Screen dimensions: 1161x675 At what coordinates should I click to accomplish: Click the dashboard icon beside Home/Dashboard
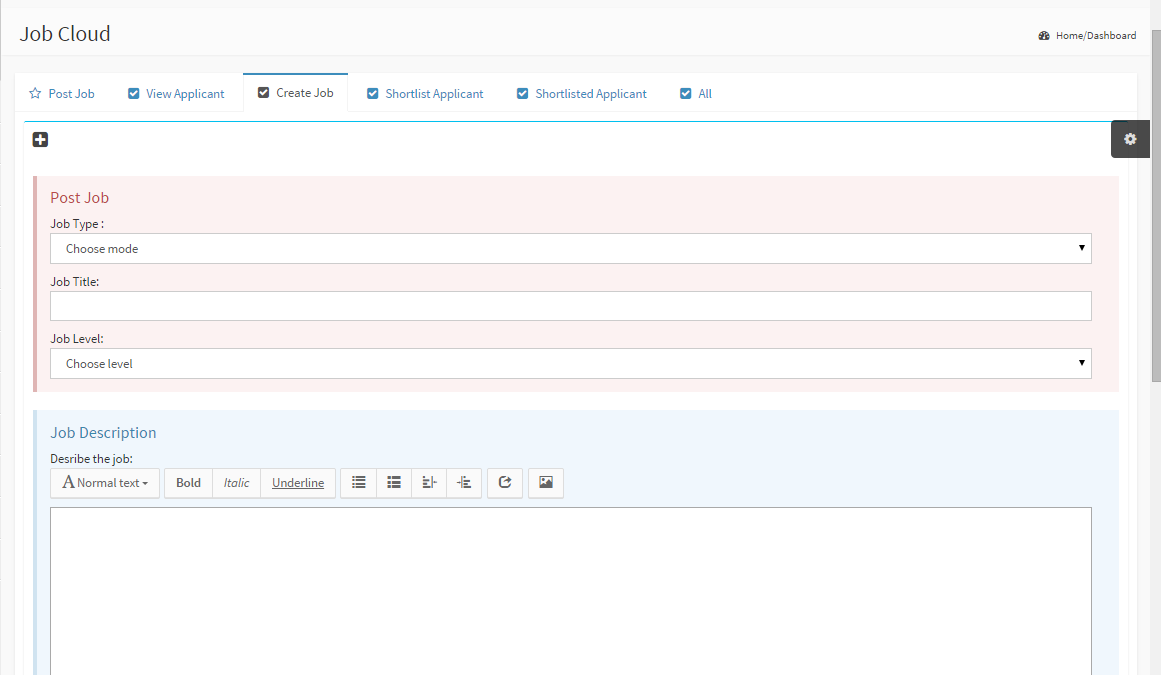1044,36
